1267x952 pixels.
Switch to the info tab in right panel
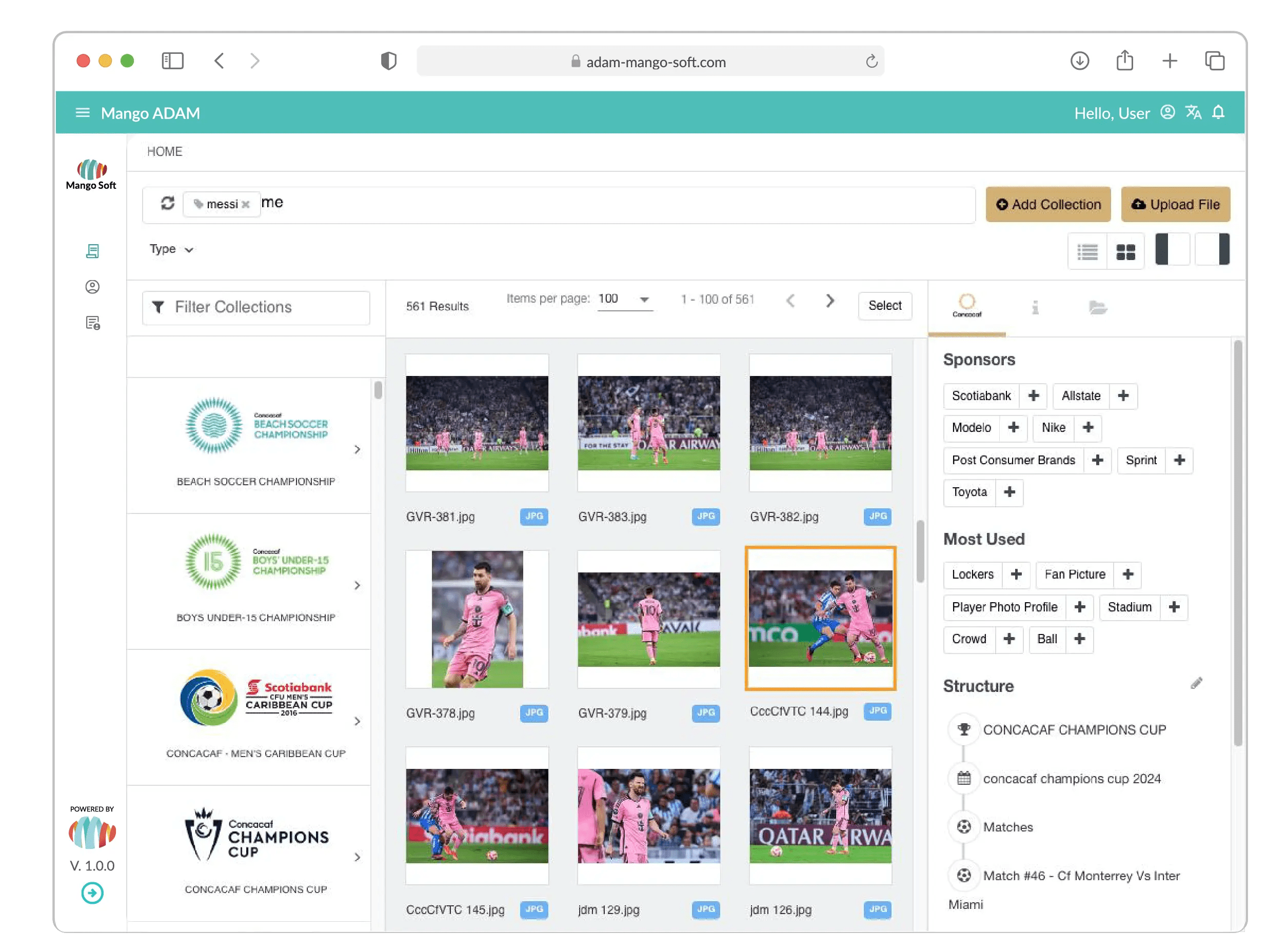(1035, 307)
